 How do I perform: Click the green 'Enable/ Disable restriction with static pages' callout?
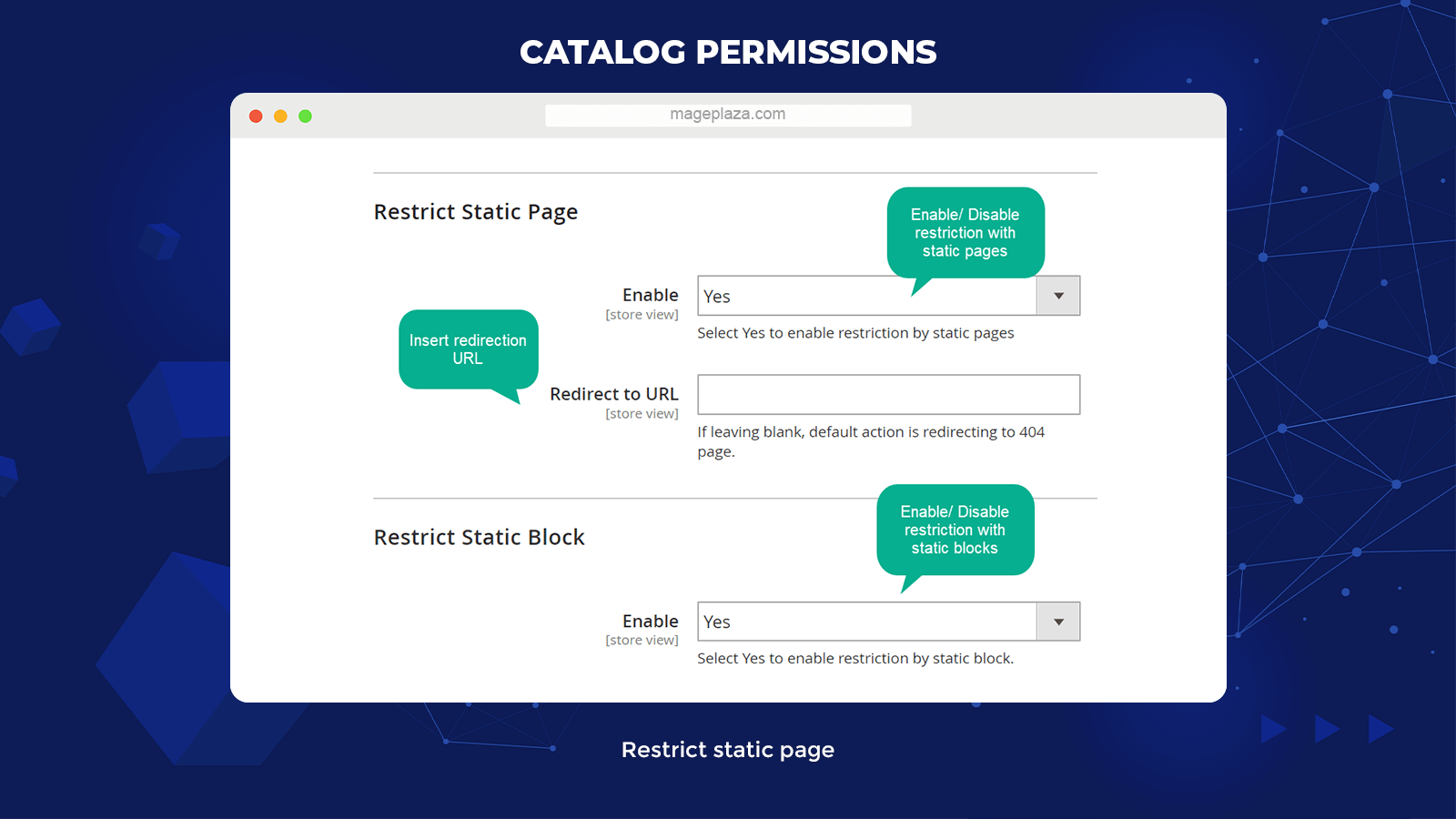click(966, 233)
